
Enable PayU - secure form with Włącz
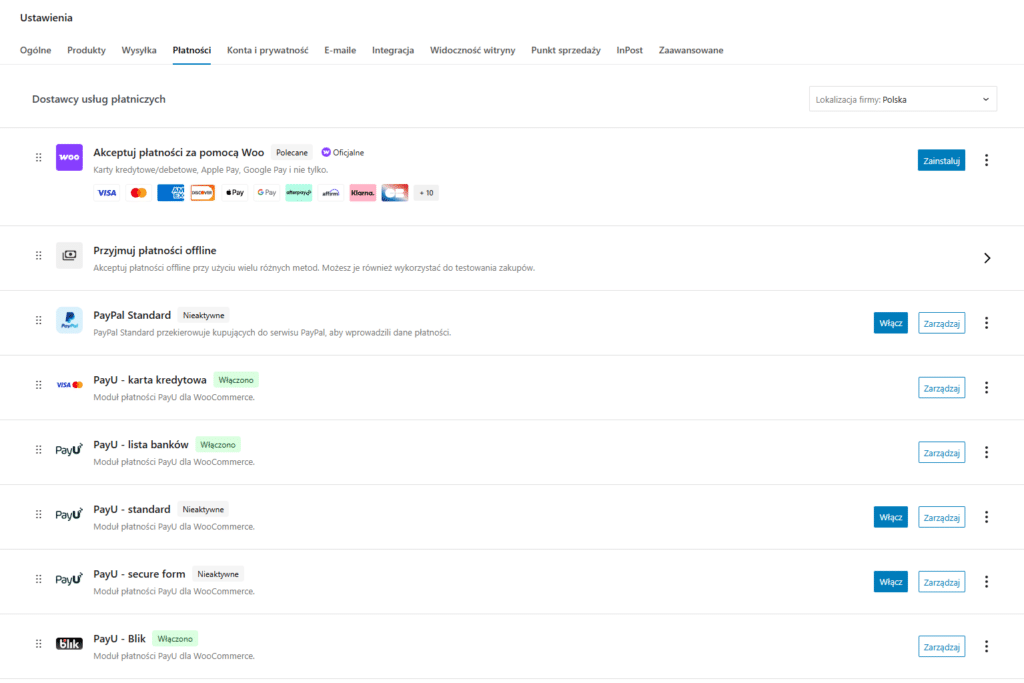pyautogui.click(x=890, y=582)
